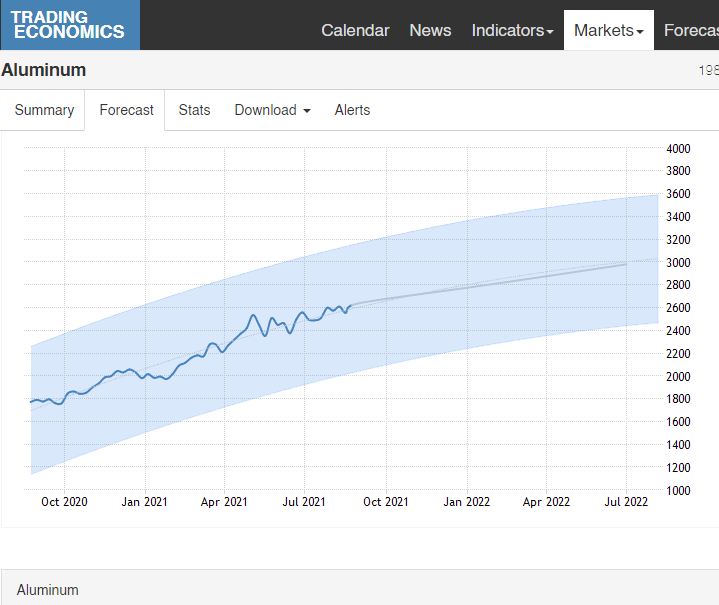Click the Jan 2022 x-axis label
The height and width of the screenshot is (605, 719).
point(466,502)
